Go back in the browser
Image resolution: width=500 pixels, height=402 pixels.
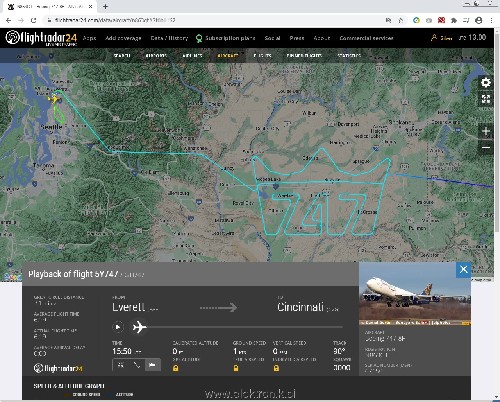pyautogui.click(x=9, y=20)
